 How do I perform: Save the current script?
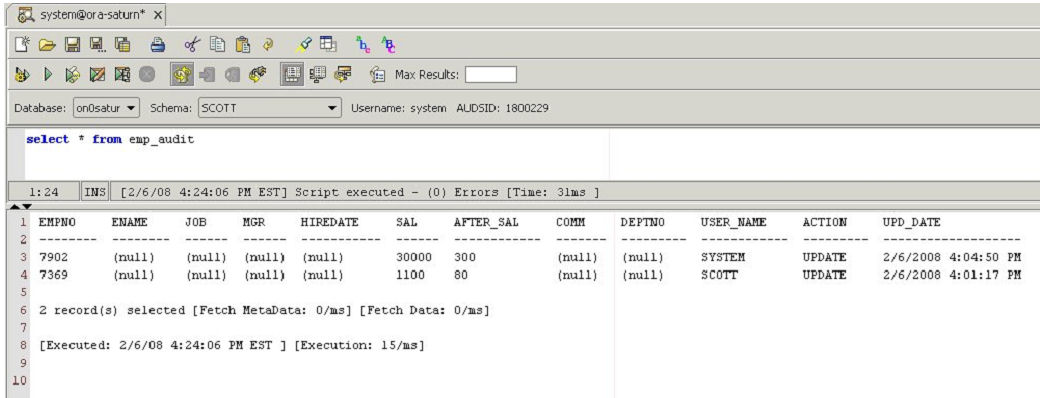[73, 45]
